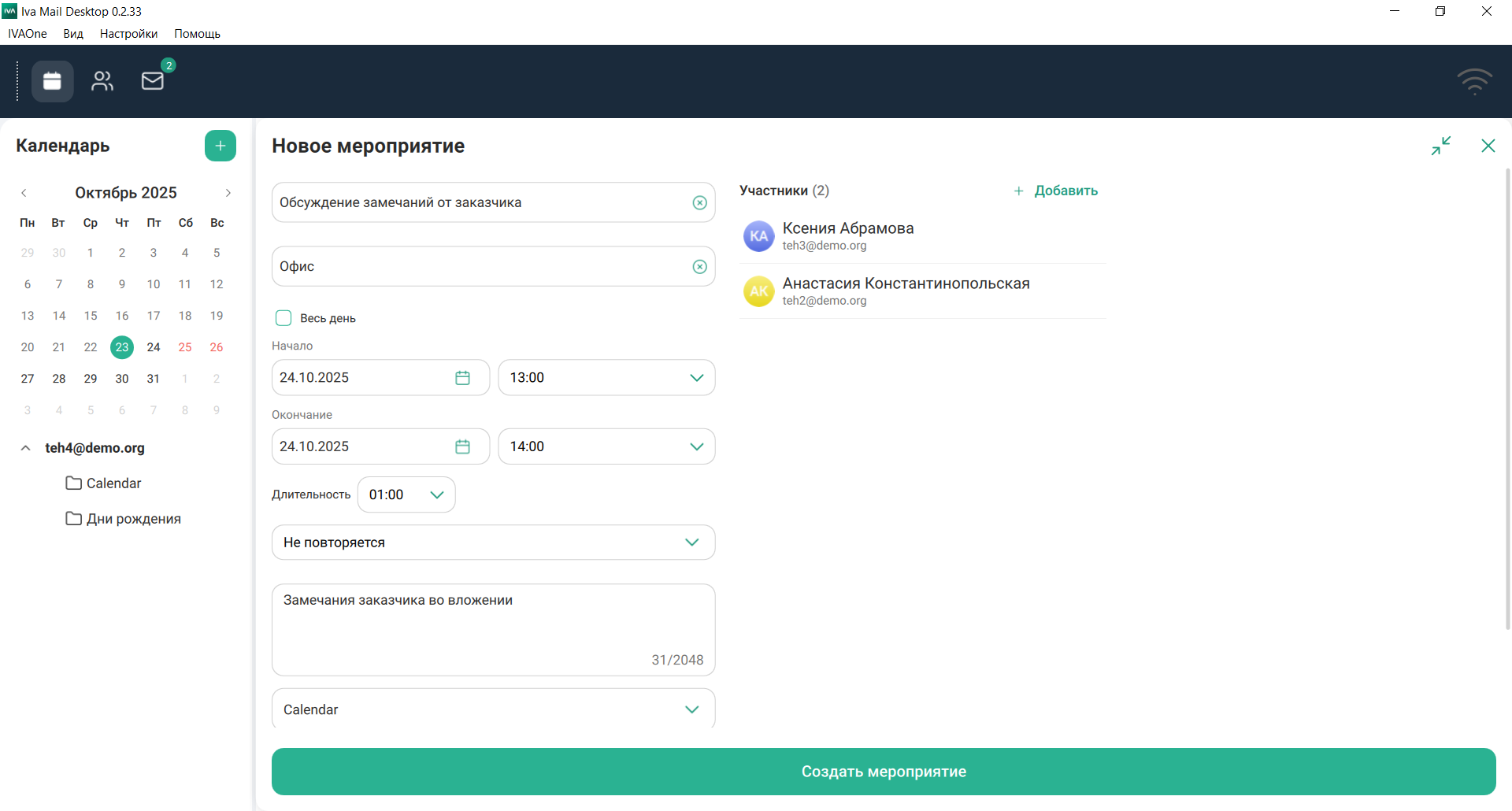Collapse the new event panel
The width and height of the screenshot is (1512, 811).
coord(1440,146)
